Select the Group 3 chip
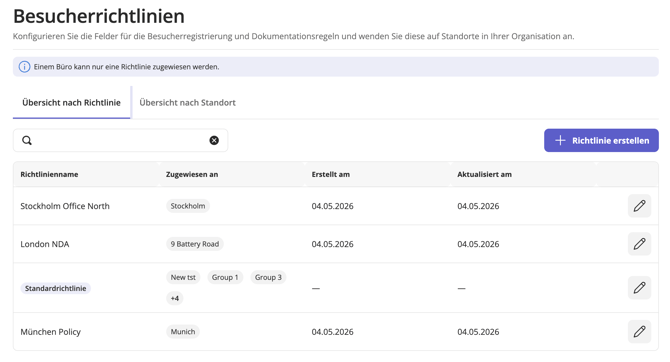670x362 pixels. [x=268, y=277]
